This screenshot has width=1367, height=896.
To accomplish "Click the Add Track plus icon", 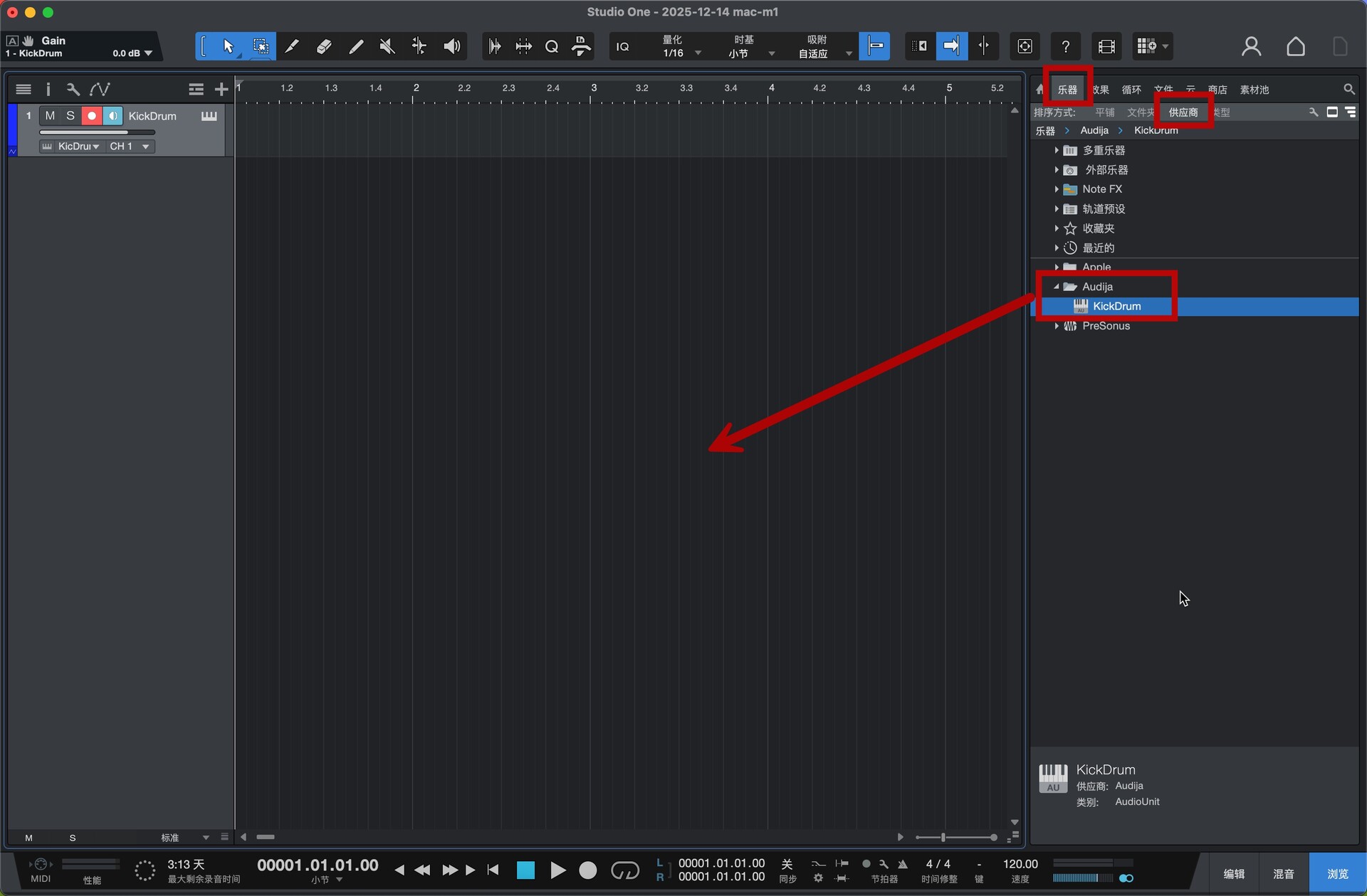I will (x=221, y=89).
